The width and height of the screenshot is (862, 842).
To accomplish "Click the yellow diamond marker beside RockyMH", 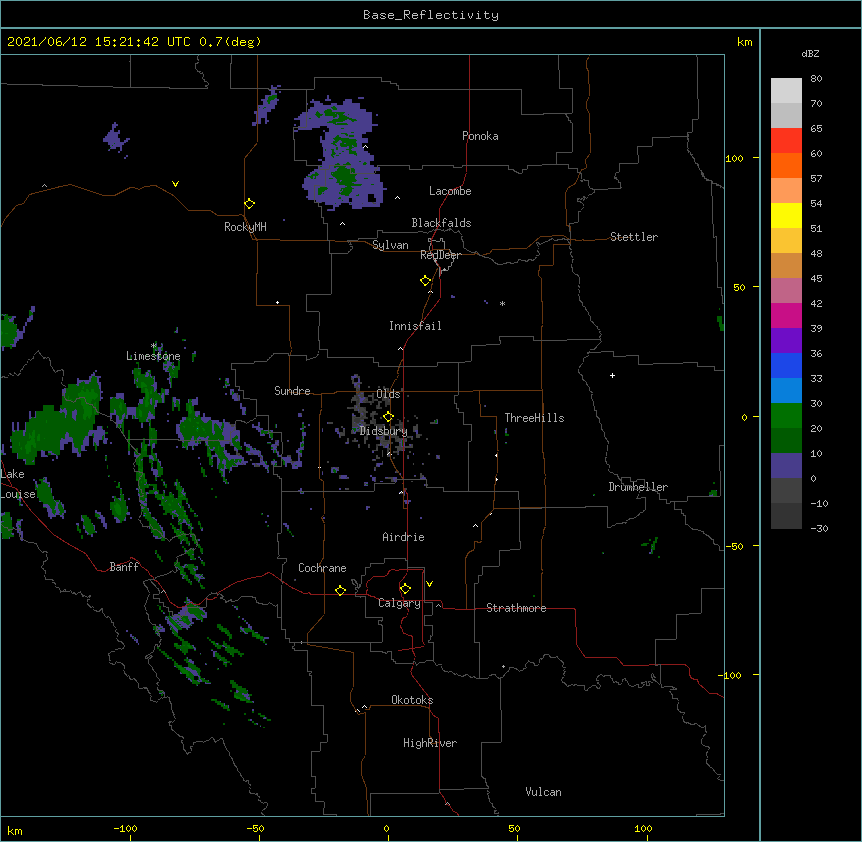I will 249,203.
